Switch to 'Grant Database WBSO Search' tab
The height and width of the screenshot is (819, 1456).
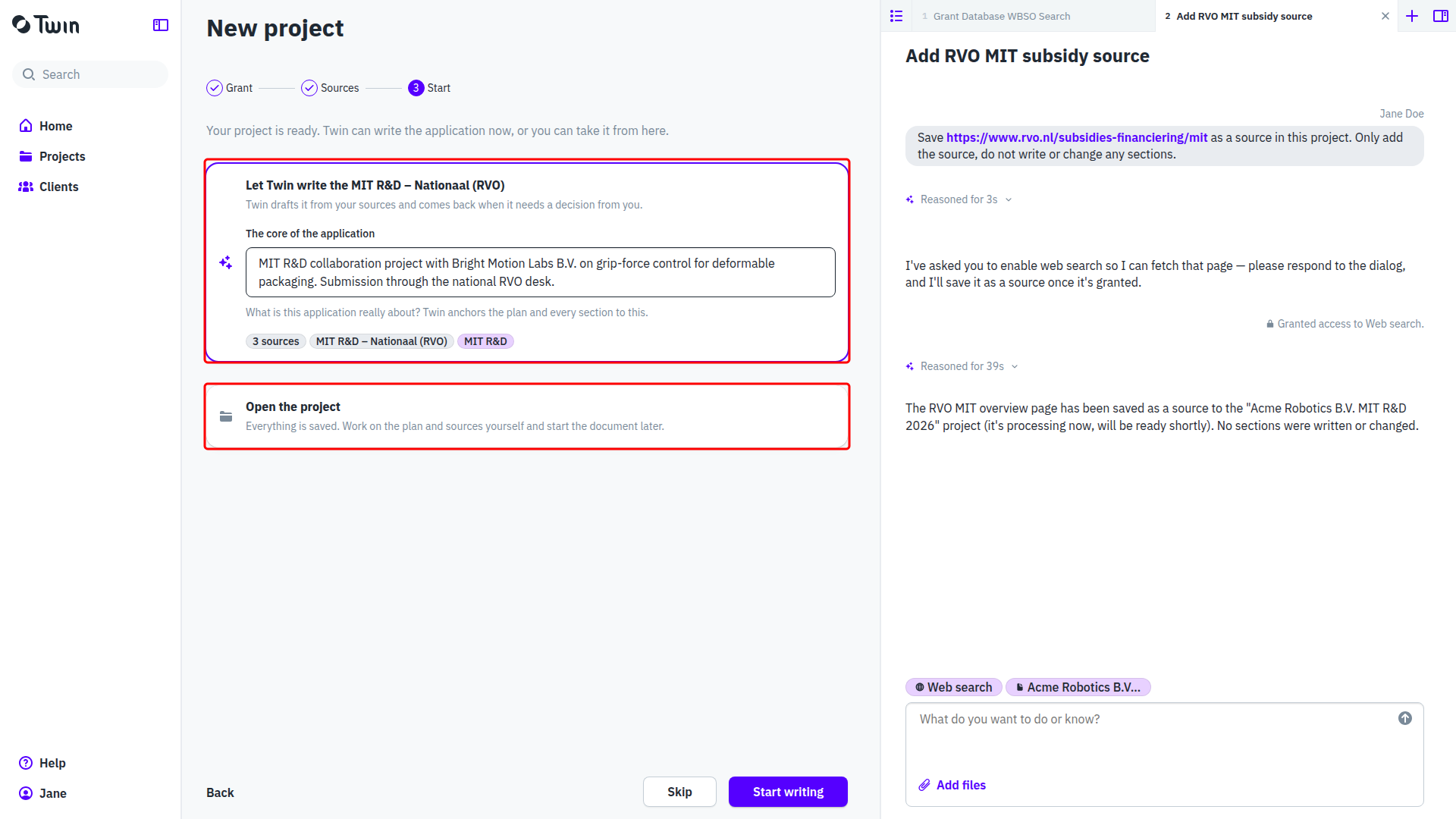click(x=1001, y=16)
